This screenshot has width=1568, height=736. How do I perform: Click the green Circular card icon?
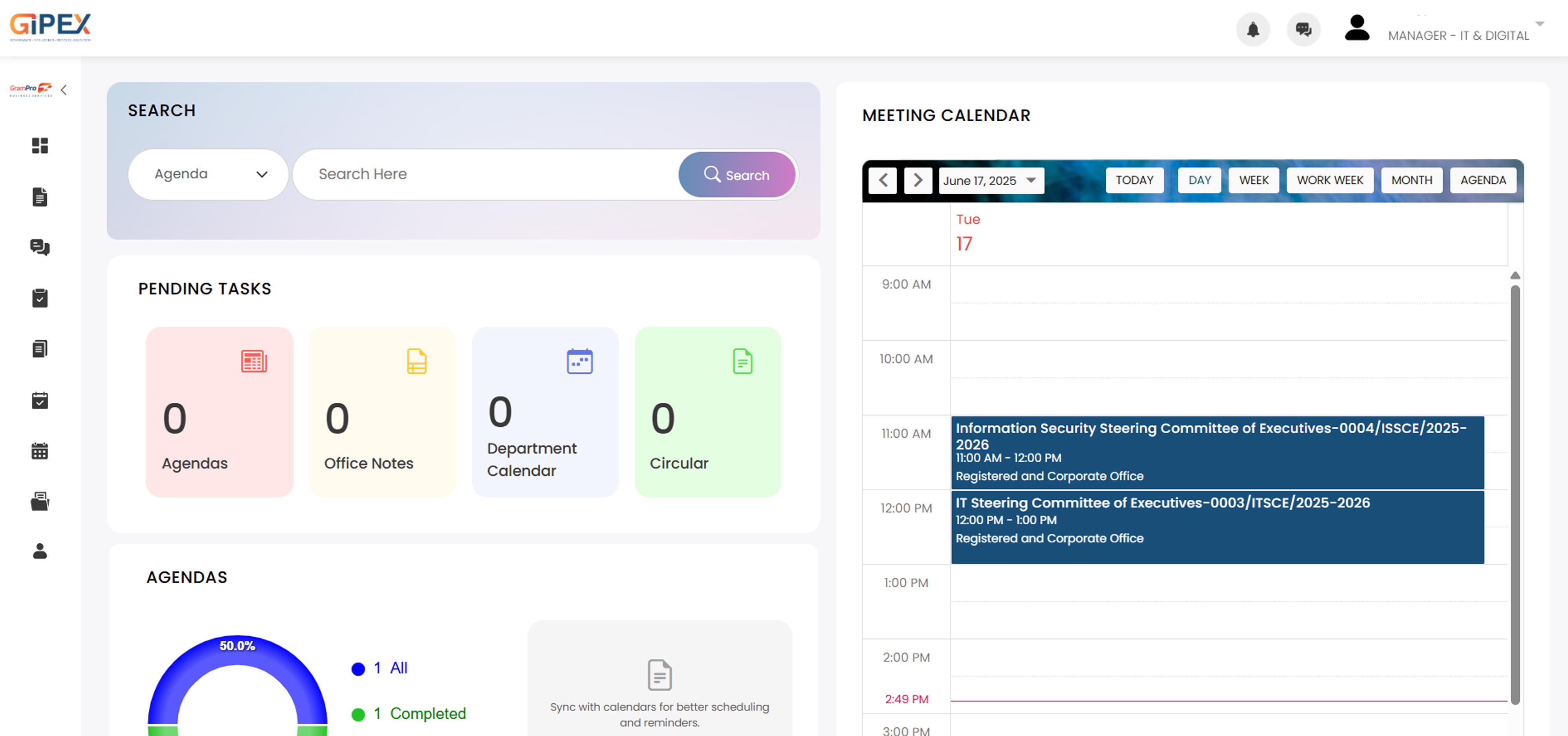click(x=742, y=361)
